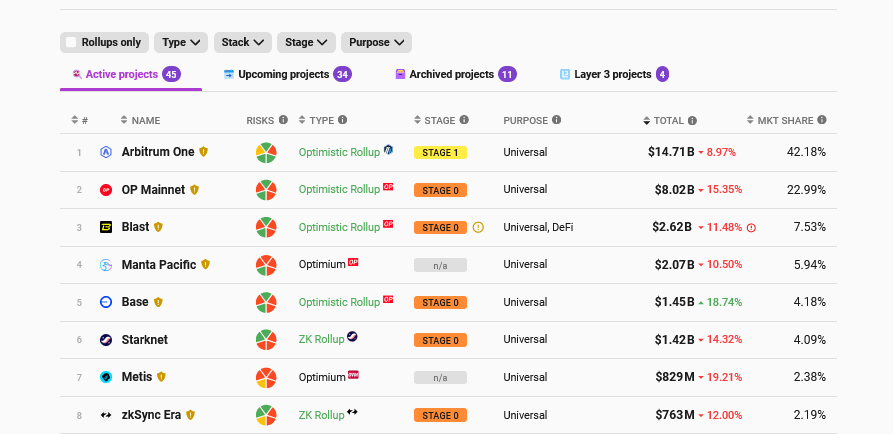The image size is (893, 434).
Task: Click the Arbitrum One risk pie icon
Action: point(266,152)
